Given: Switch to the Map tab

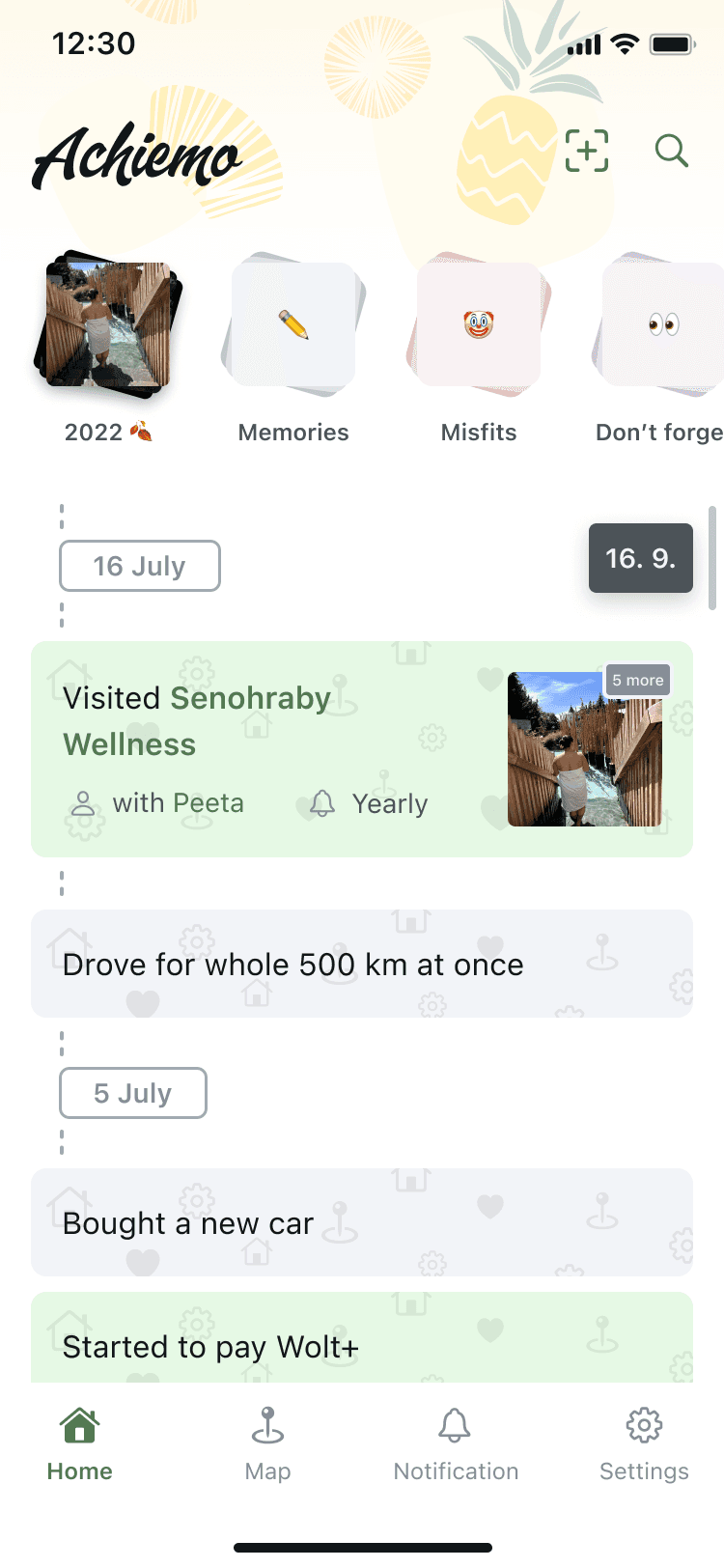Looking at the screenshot, I should click(x=267, y=1442).
